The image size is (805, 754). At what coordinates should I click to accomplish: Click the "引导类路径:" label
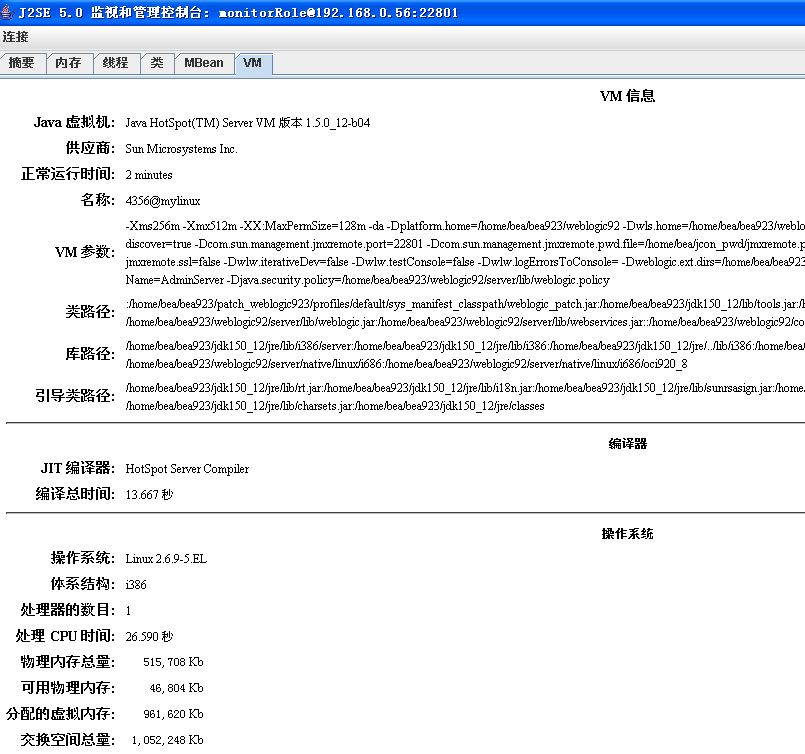(75, 396)
